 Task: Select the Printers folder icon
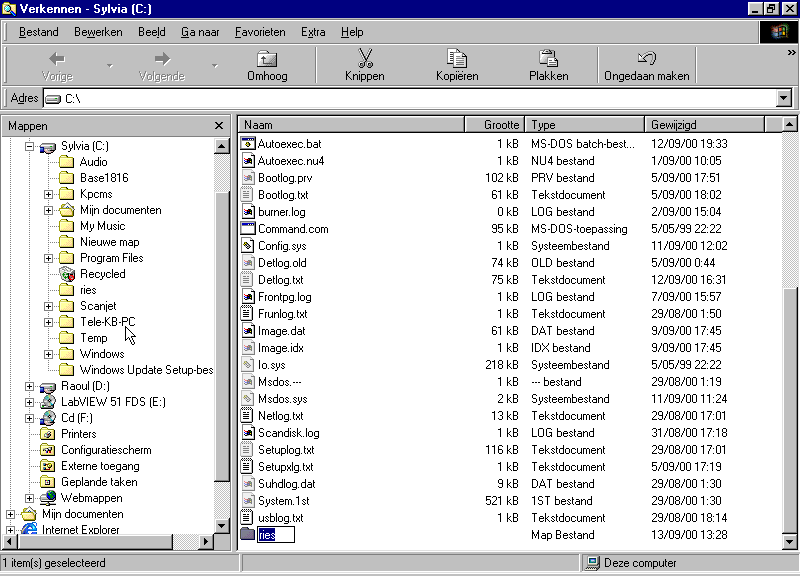click(48, 434)
